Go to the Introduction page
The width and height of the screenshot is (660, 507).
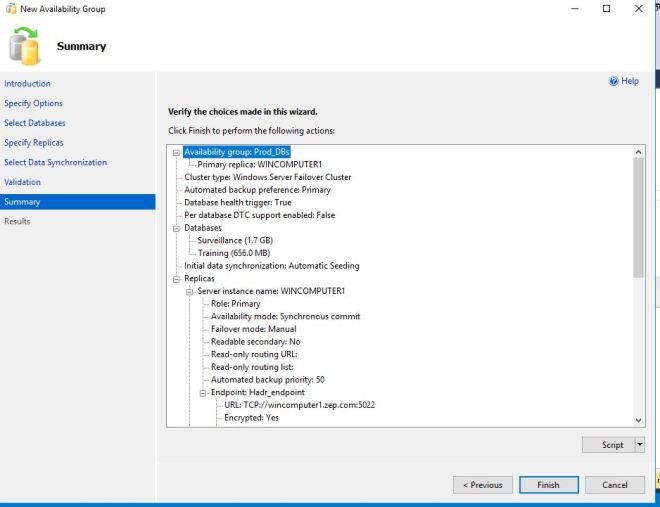(x=28, y=84)
